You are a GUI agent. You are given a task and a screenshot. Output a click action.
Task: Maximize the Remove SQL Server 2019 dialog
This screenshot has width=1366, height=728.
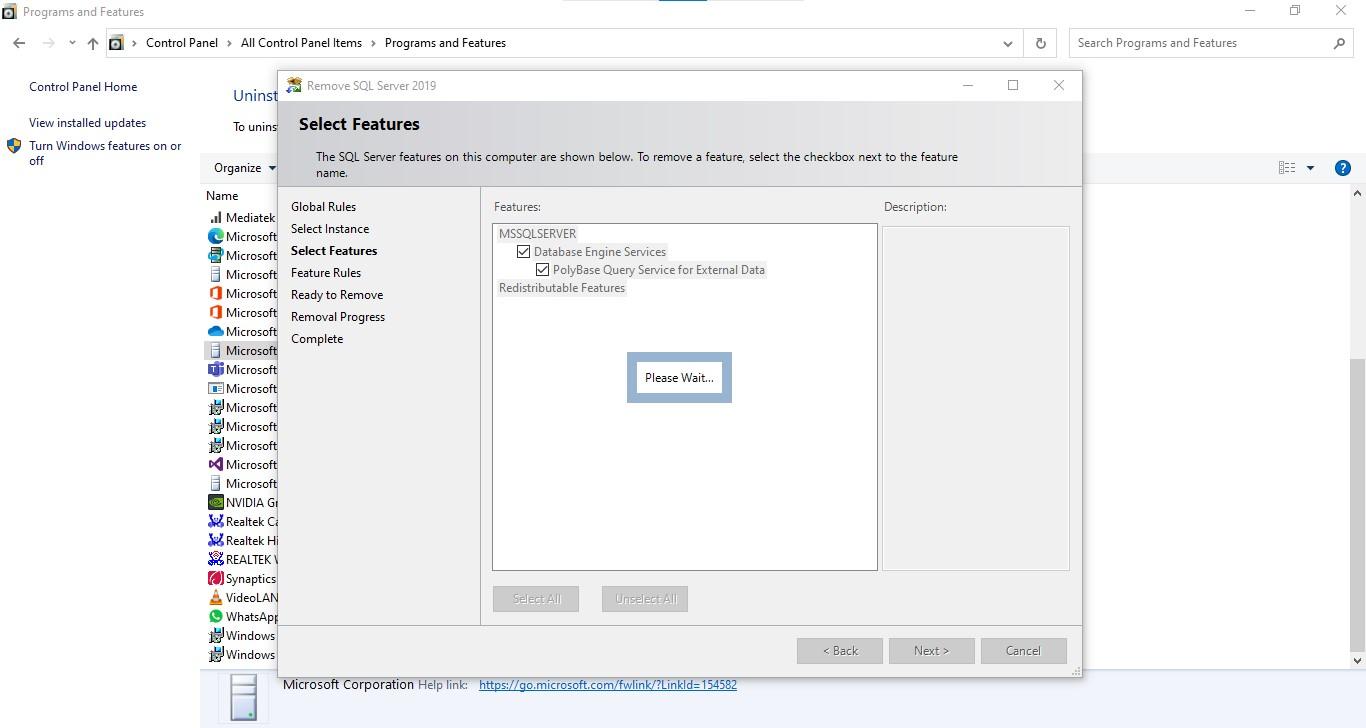coord(1013,85)
